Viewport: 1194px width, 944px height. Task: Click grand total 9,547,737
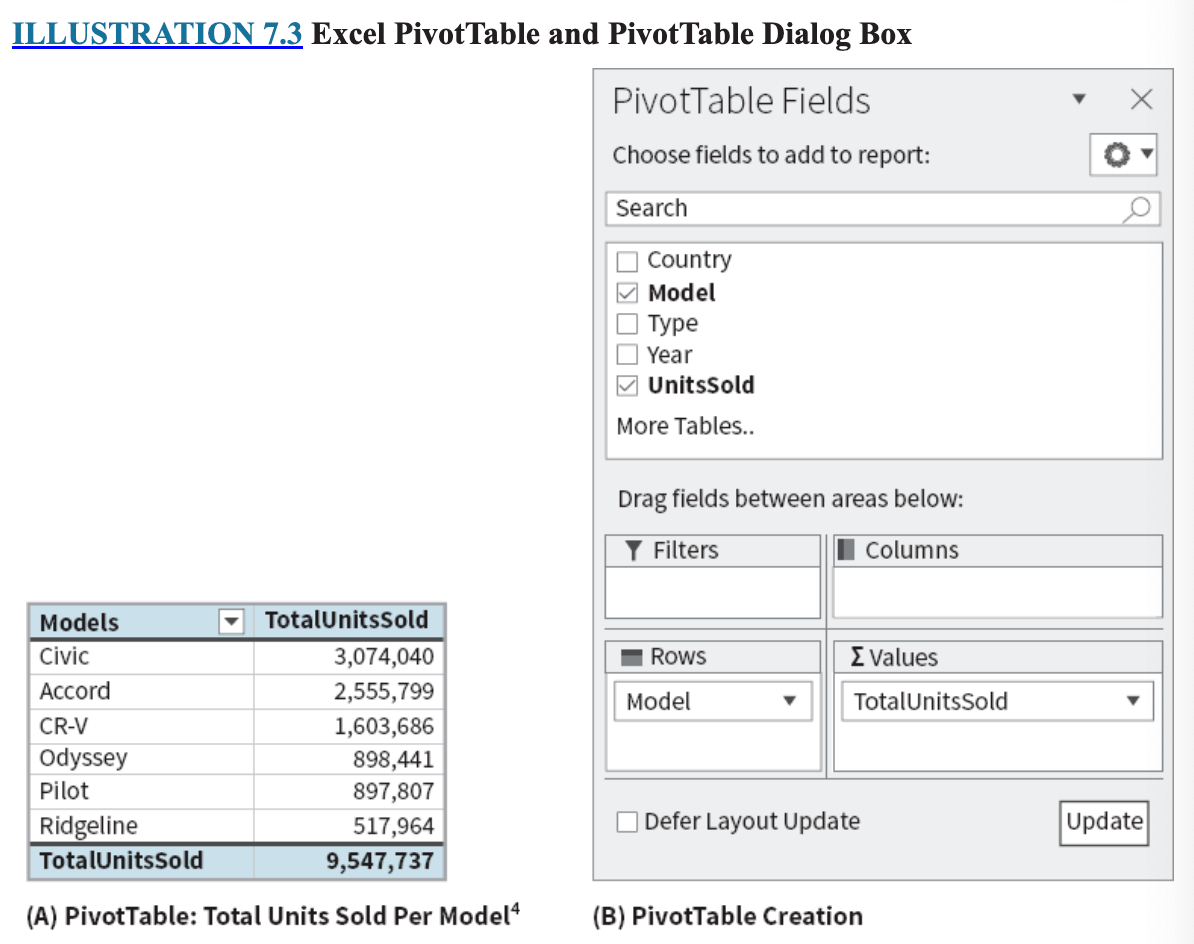click(380, 861)
